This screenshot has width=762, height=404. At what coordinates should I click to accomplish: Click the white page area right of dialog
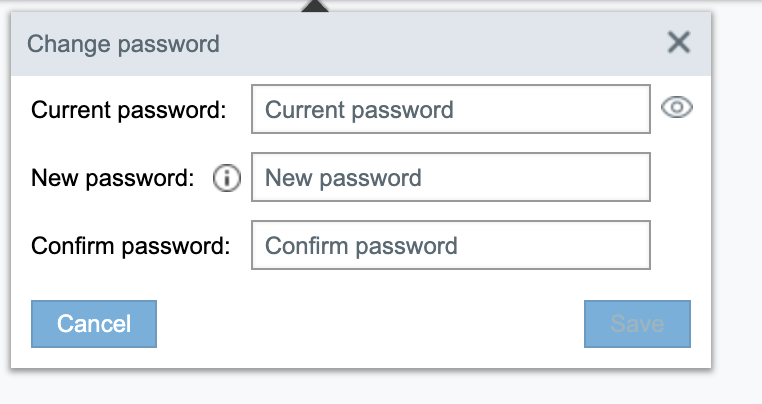click(737, 200)
